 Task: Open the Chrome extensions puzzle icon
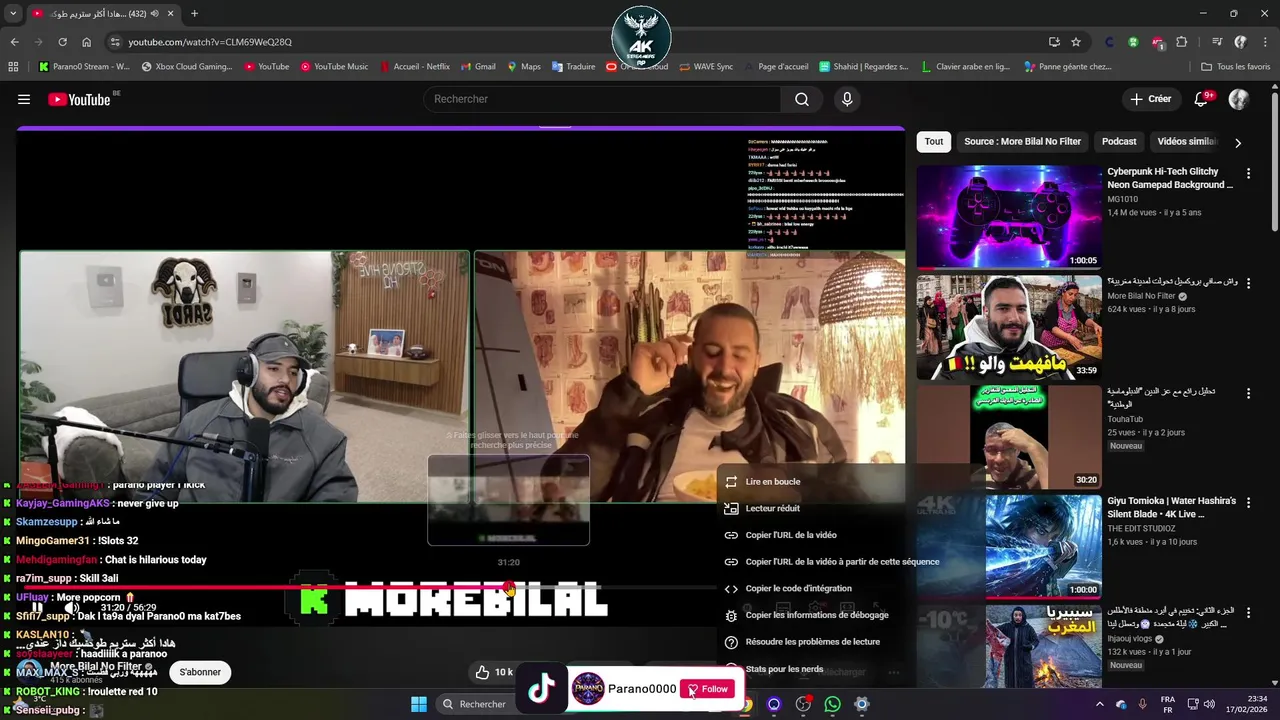[1182, 42]
